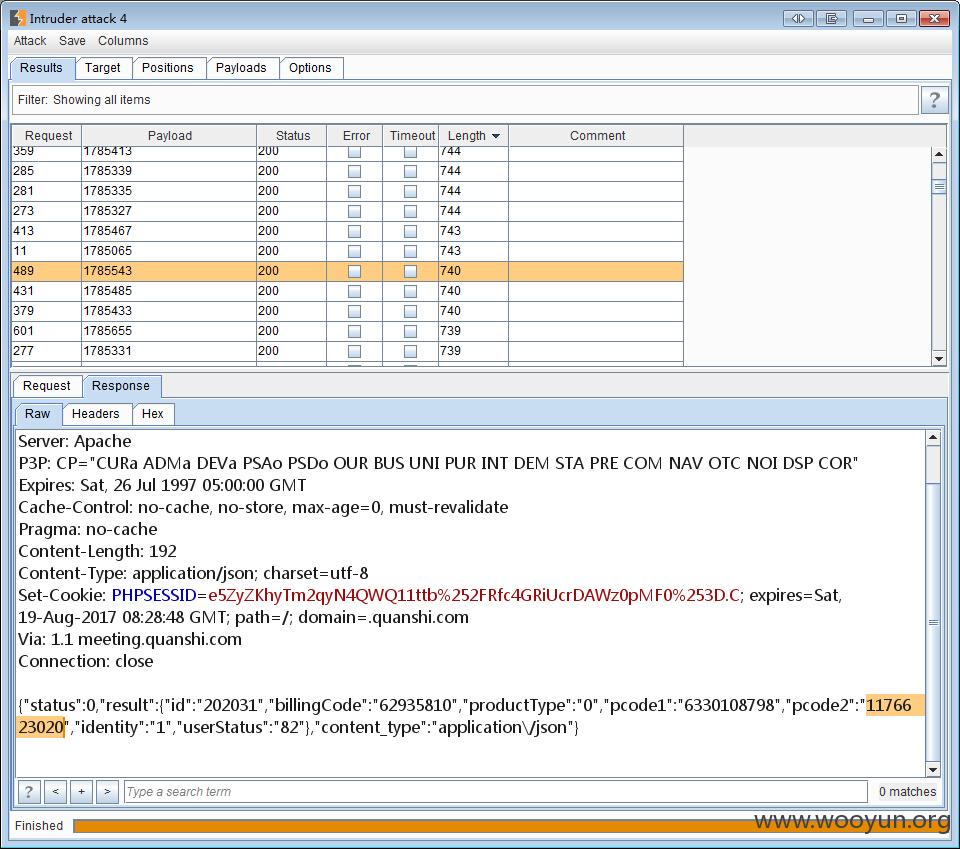Select the Results tab
Screen dimensions: 960x849
42,68
